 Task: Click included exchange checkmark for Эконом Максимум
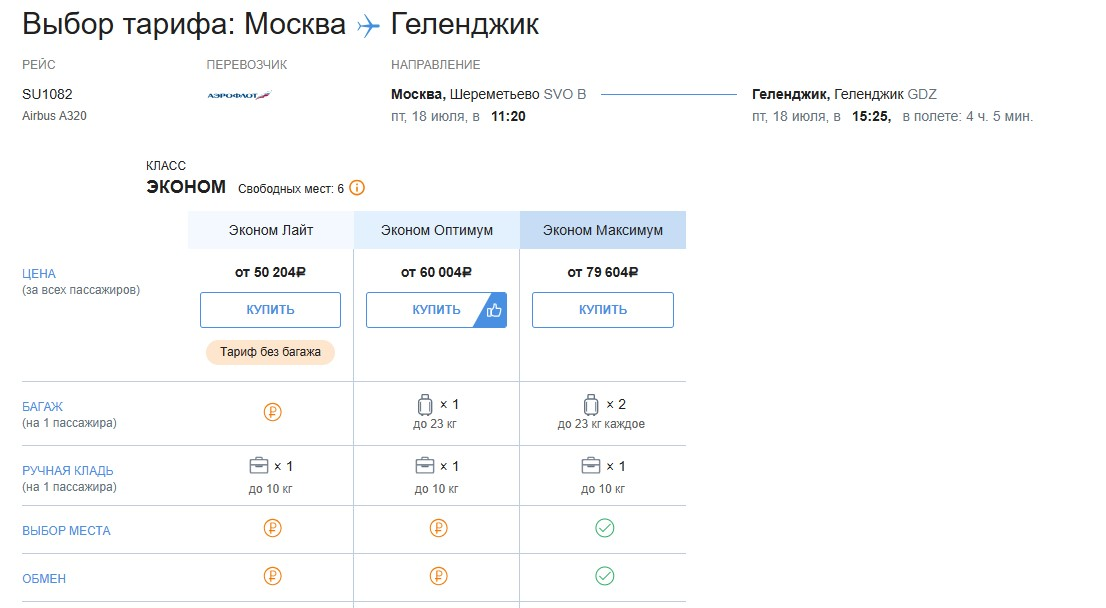(x=604, y=576)
